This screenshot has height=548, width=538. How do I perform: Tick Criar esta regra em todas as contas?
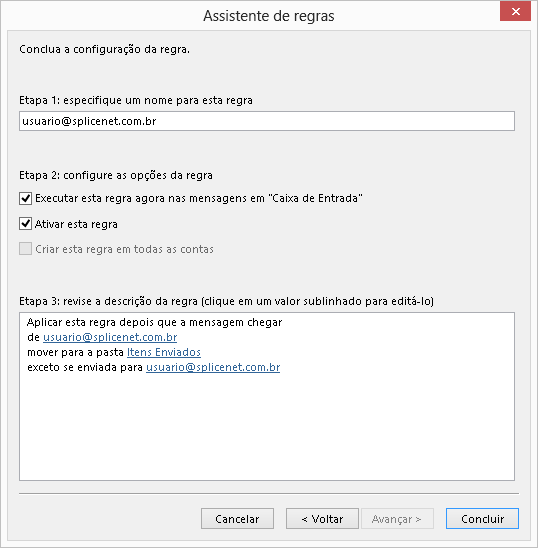pyautogui.click(x=26, y=249)
